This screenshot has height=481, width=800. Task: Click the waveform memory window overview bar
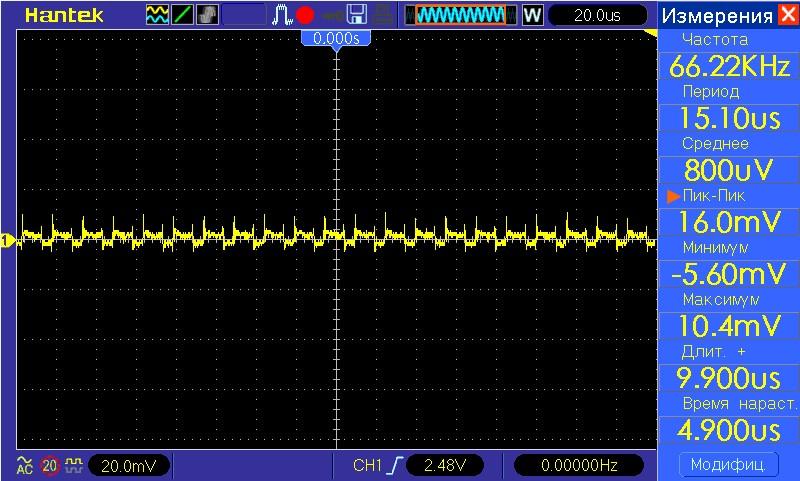click(x=461, y=15)
